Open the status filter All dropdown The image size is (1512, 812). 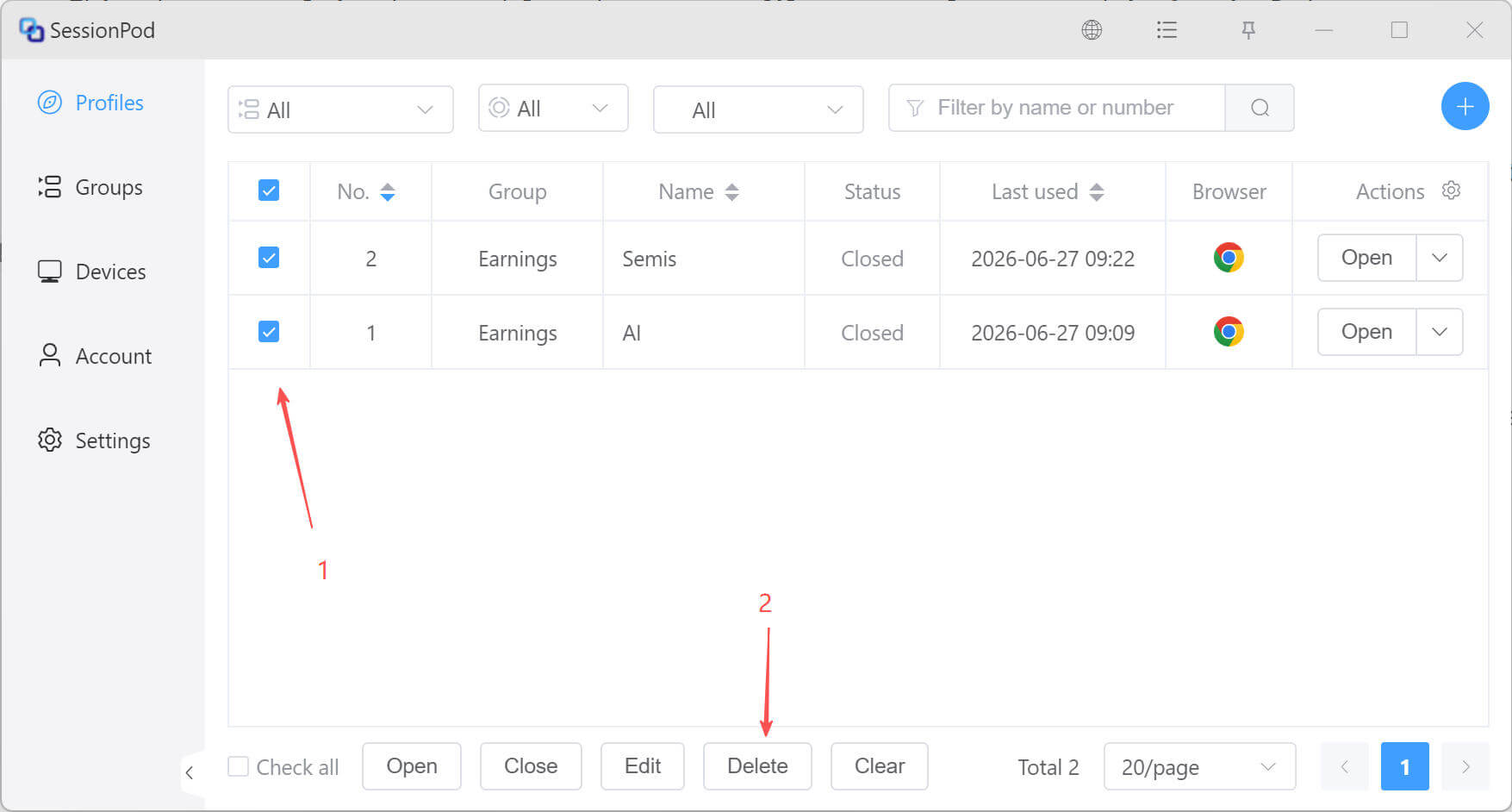click(553, 109)
